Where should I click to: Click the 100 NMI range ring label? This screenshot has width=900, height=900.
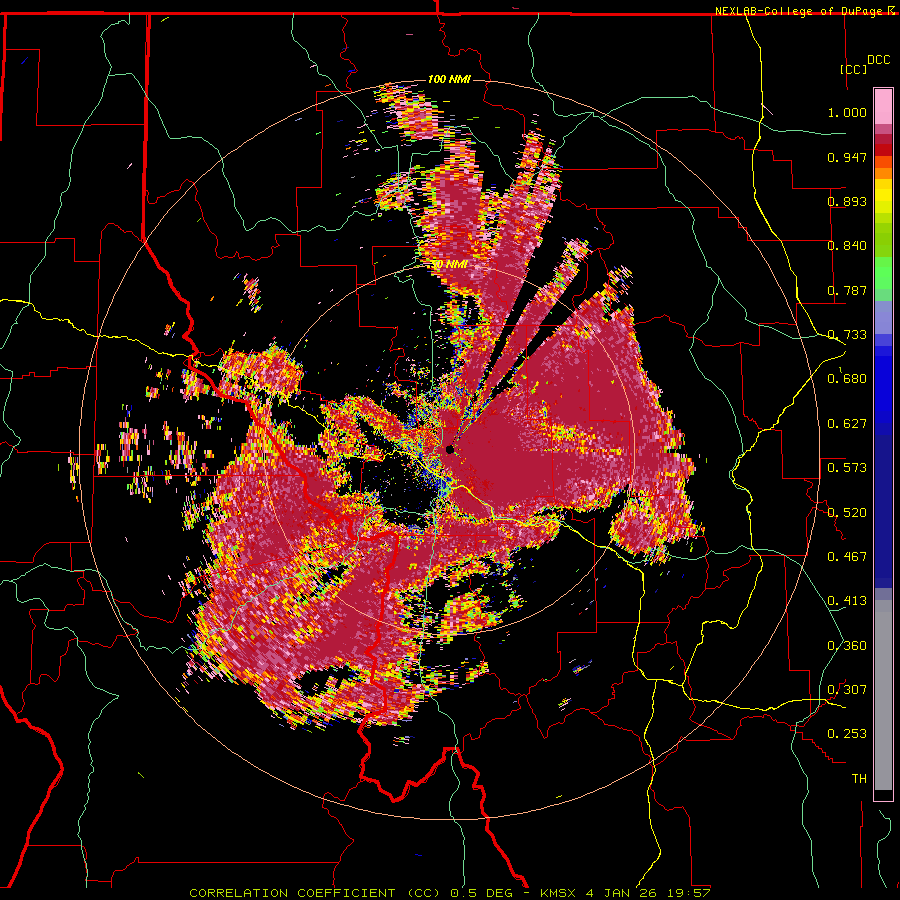pos(449,79)
